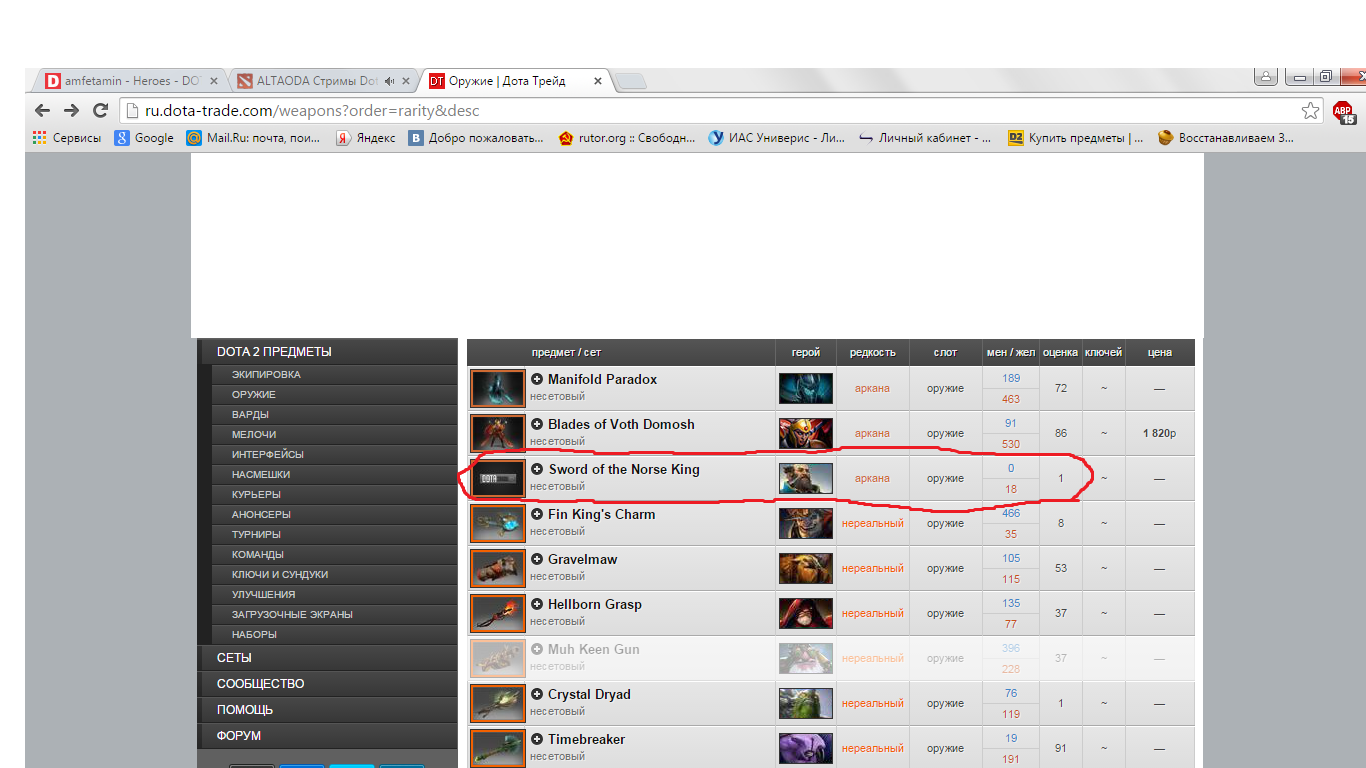Expand СЕТЫ sidebar section
This screenshot has width=1366, height=768.
tap(327, 658)
